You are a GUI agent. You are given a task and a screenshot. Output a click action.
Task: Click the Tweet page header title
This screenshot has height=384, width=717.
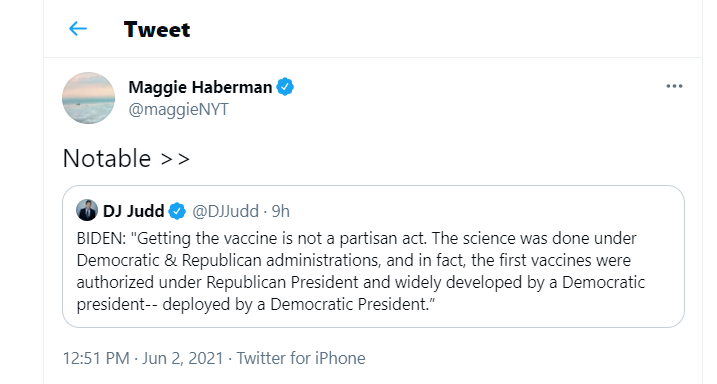tap(157, 30)
